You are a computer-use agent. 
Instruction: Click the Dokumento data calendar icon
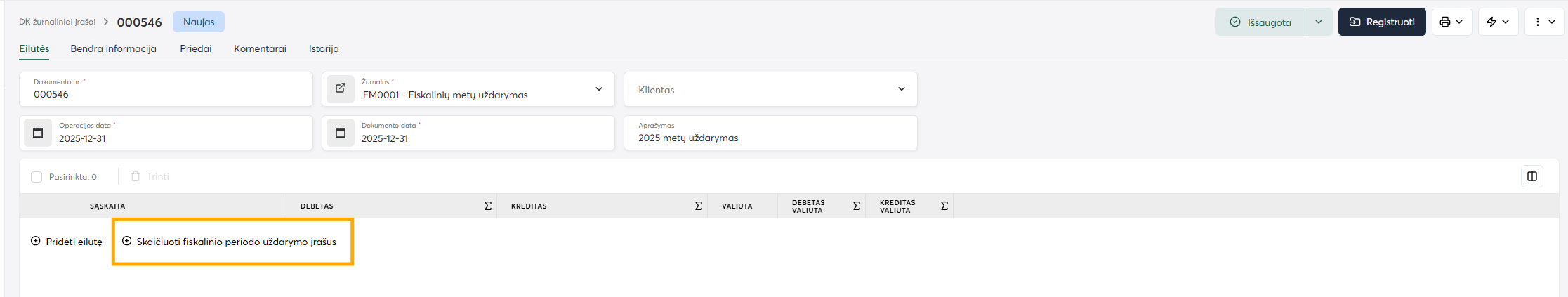(x=341, y=133)
